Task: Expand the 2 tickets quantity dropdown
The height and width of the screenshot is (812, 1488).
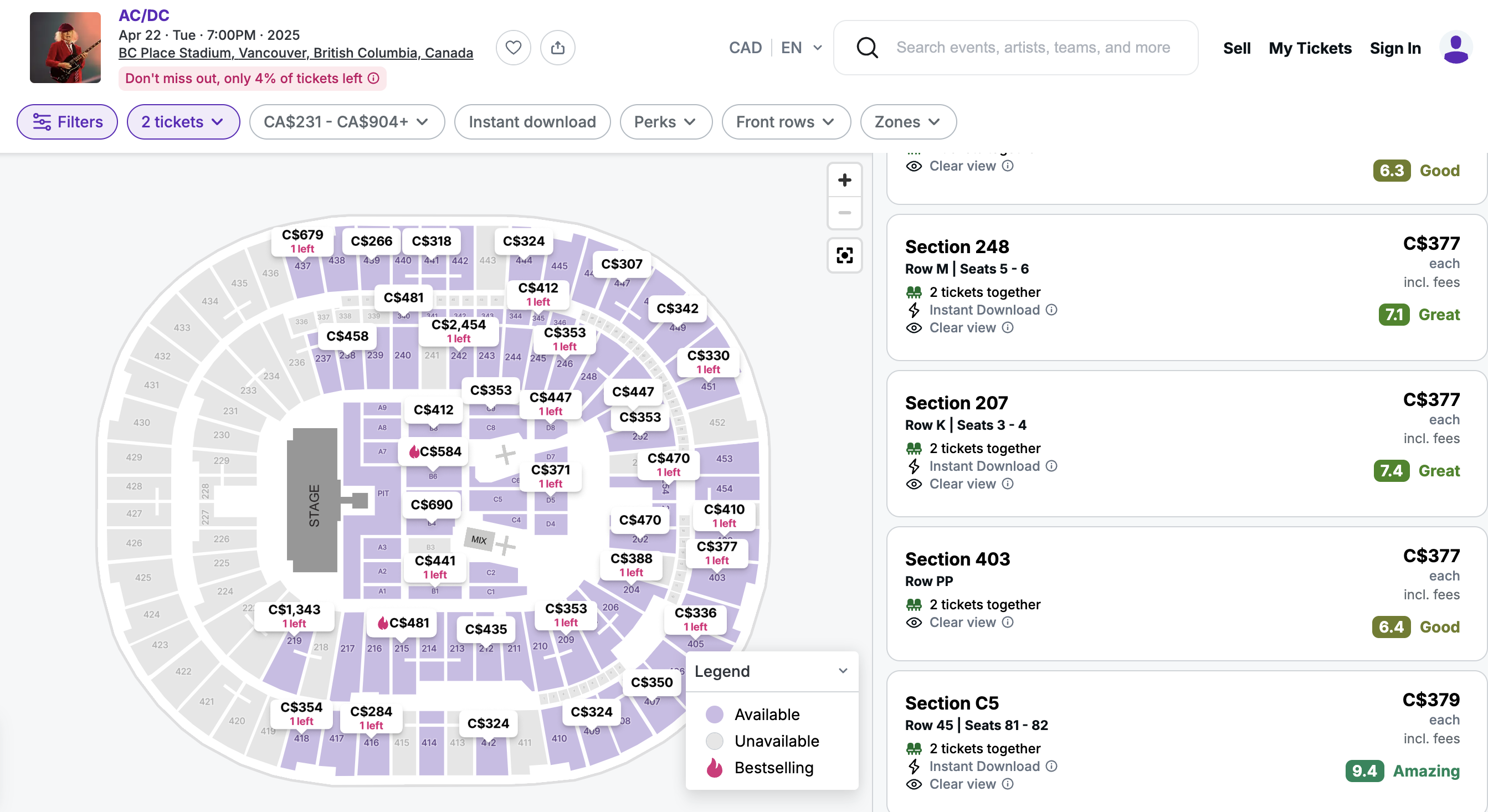Action: pyautogui.click(x=183, y=122)
